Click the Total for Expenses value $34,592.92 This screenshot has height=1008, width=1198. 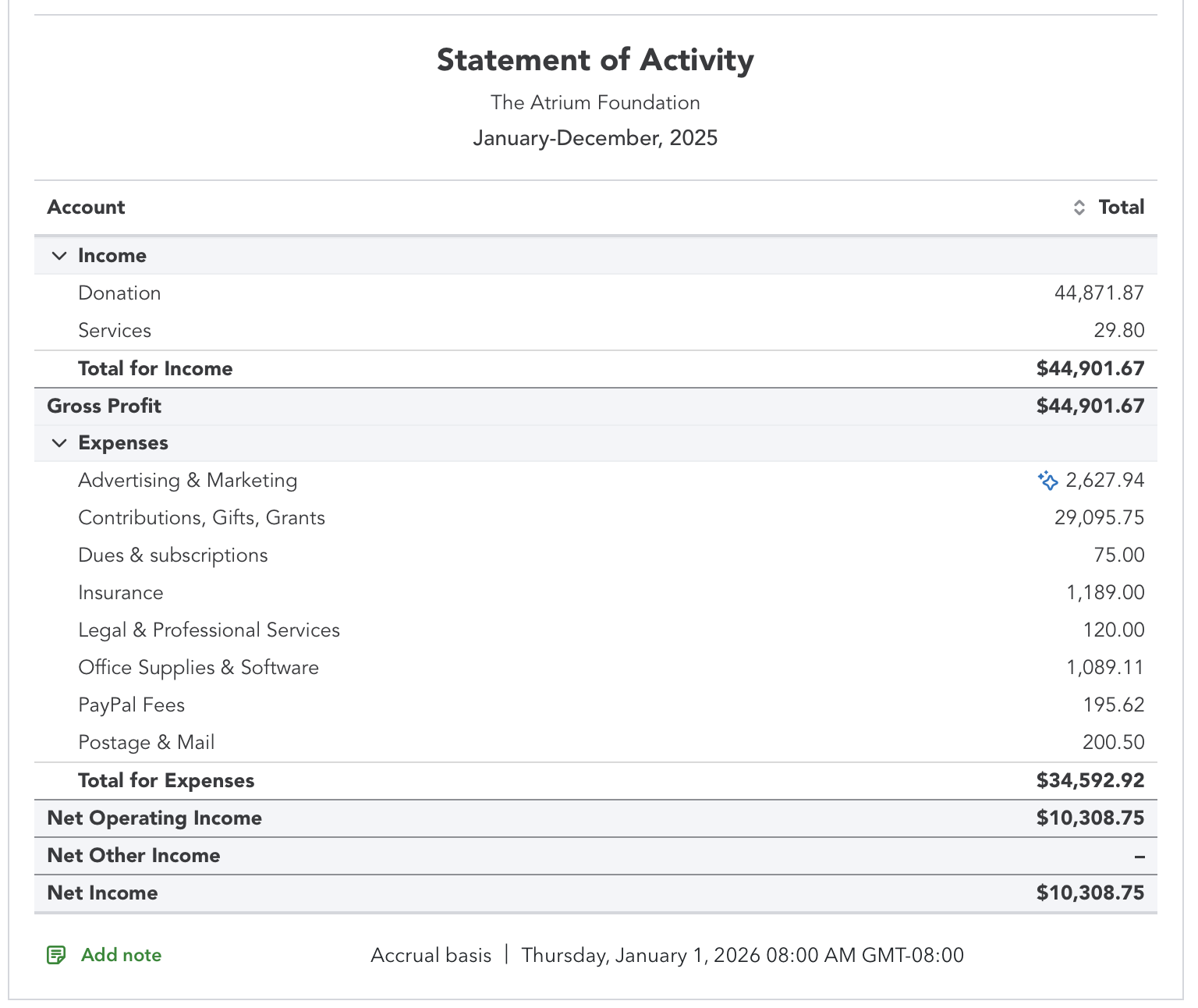pyautogui.click(x=1090, y=781)
